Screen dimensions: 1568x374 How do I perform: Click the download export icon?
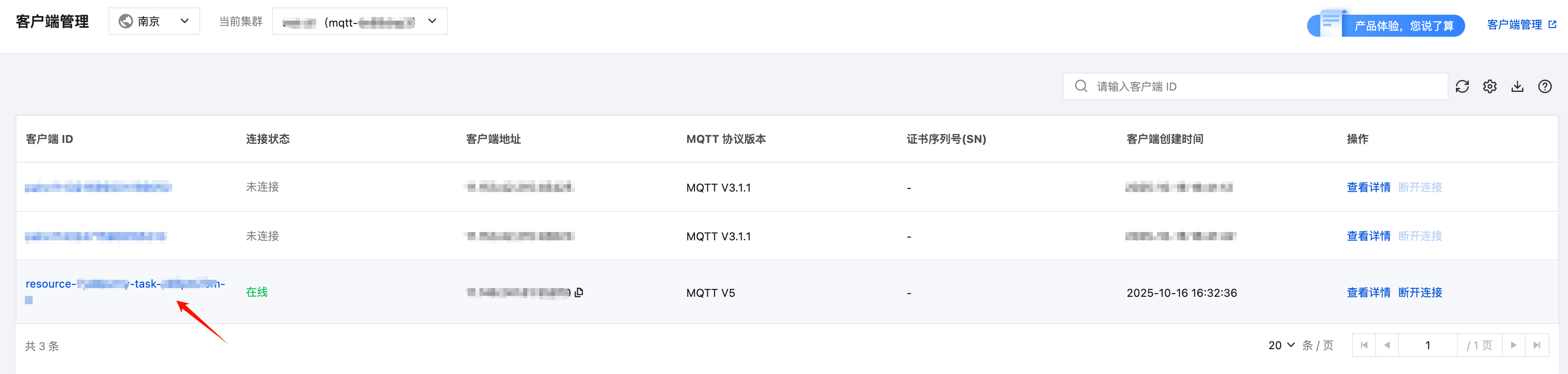tap(1517, 86)
